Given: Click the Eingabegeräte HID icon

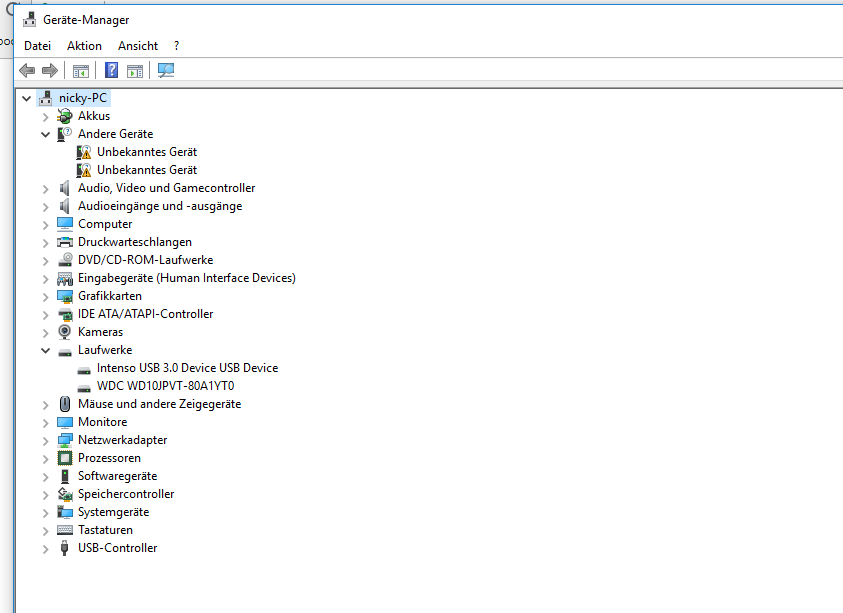Looking at the screenshot, I should [65, 278].
